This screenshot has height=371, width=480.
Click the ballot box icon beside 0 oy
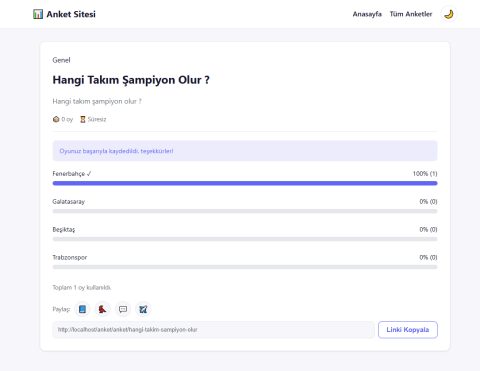[56, 119]
